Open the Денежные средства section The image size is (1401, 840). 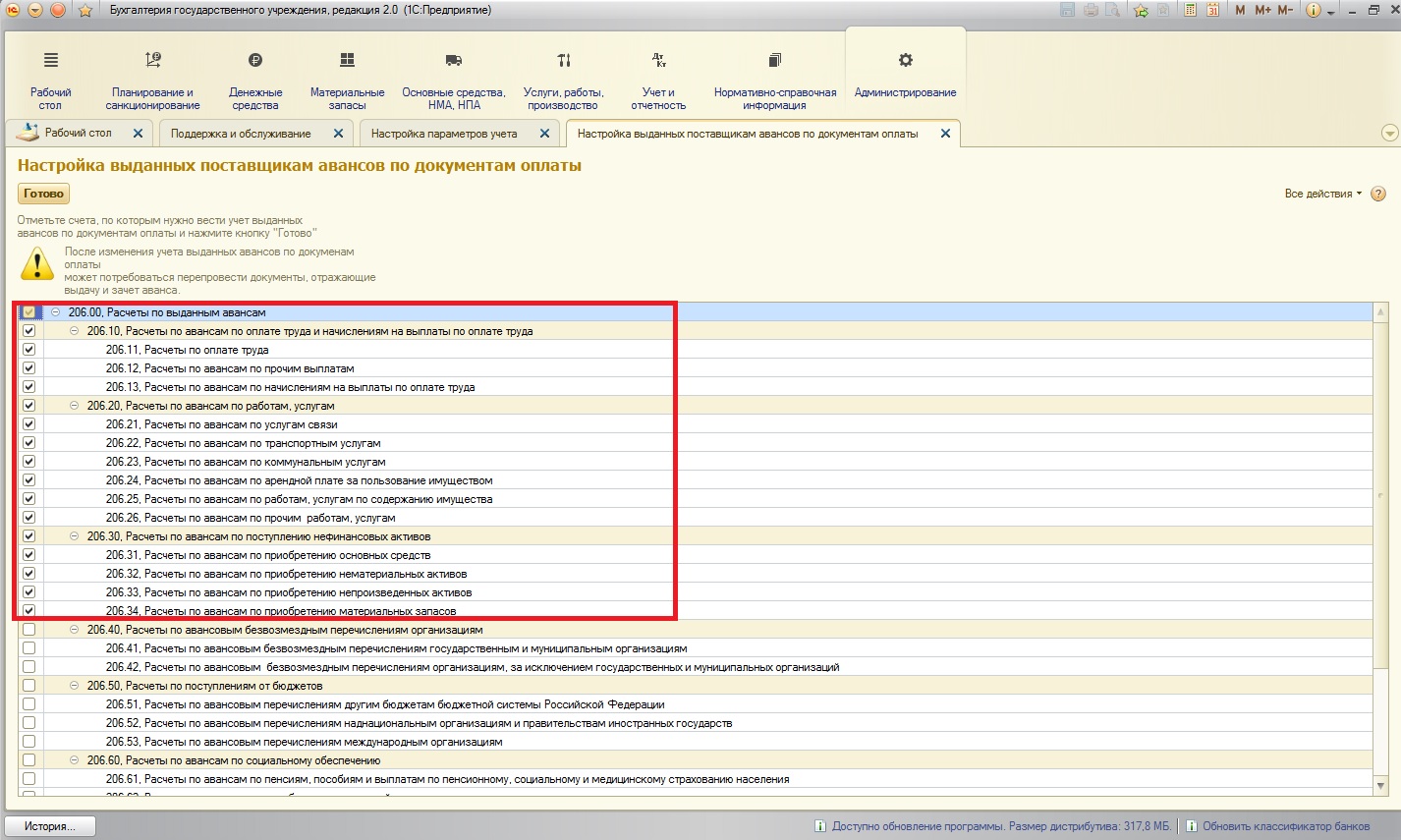coord(255,82)
